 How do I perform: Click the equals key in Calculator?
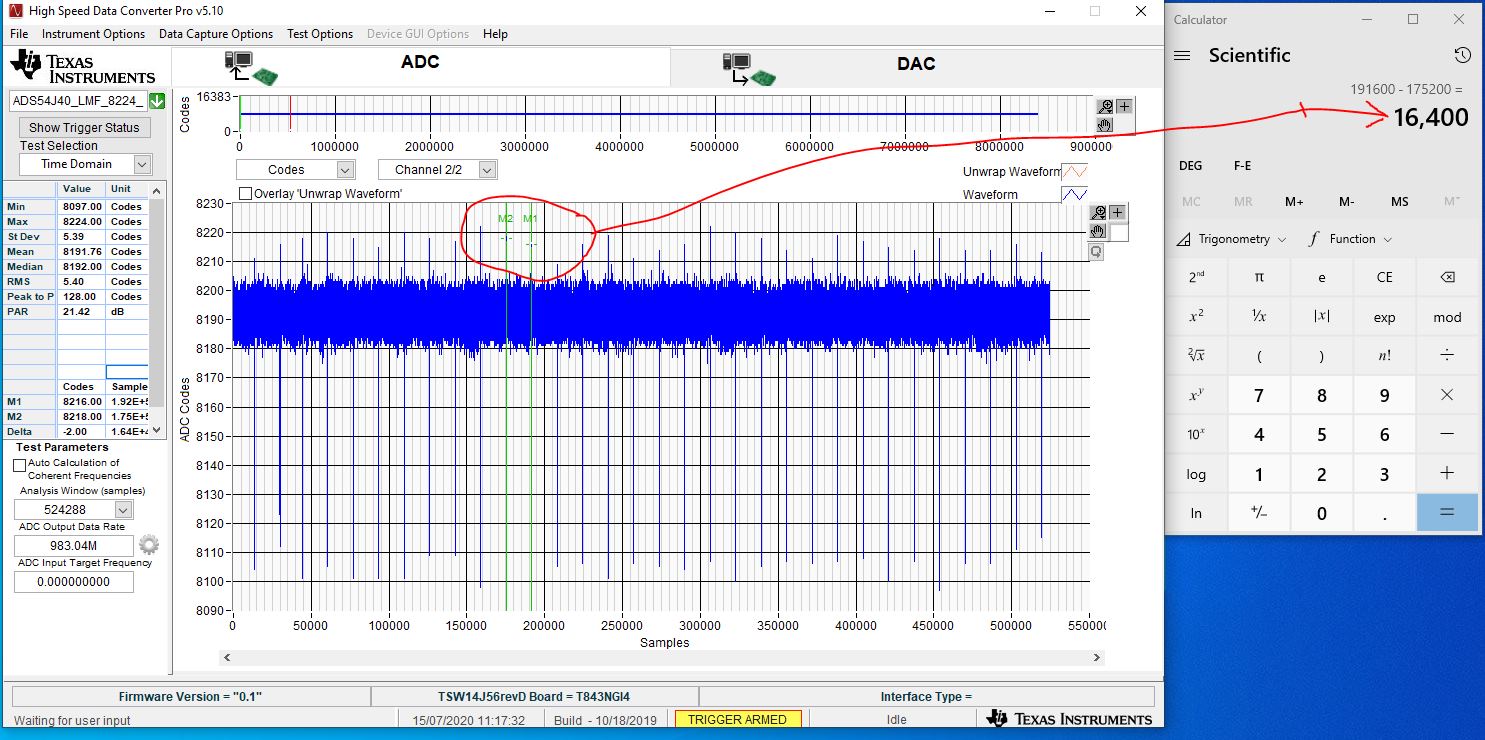[1447, 513]
